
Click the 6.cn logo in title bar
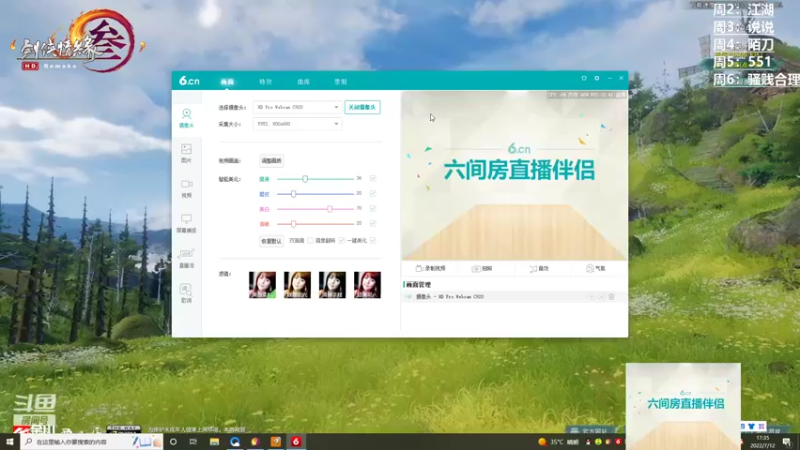189,81
